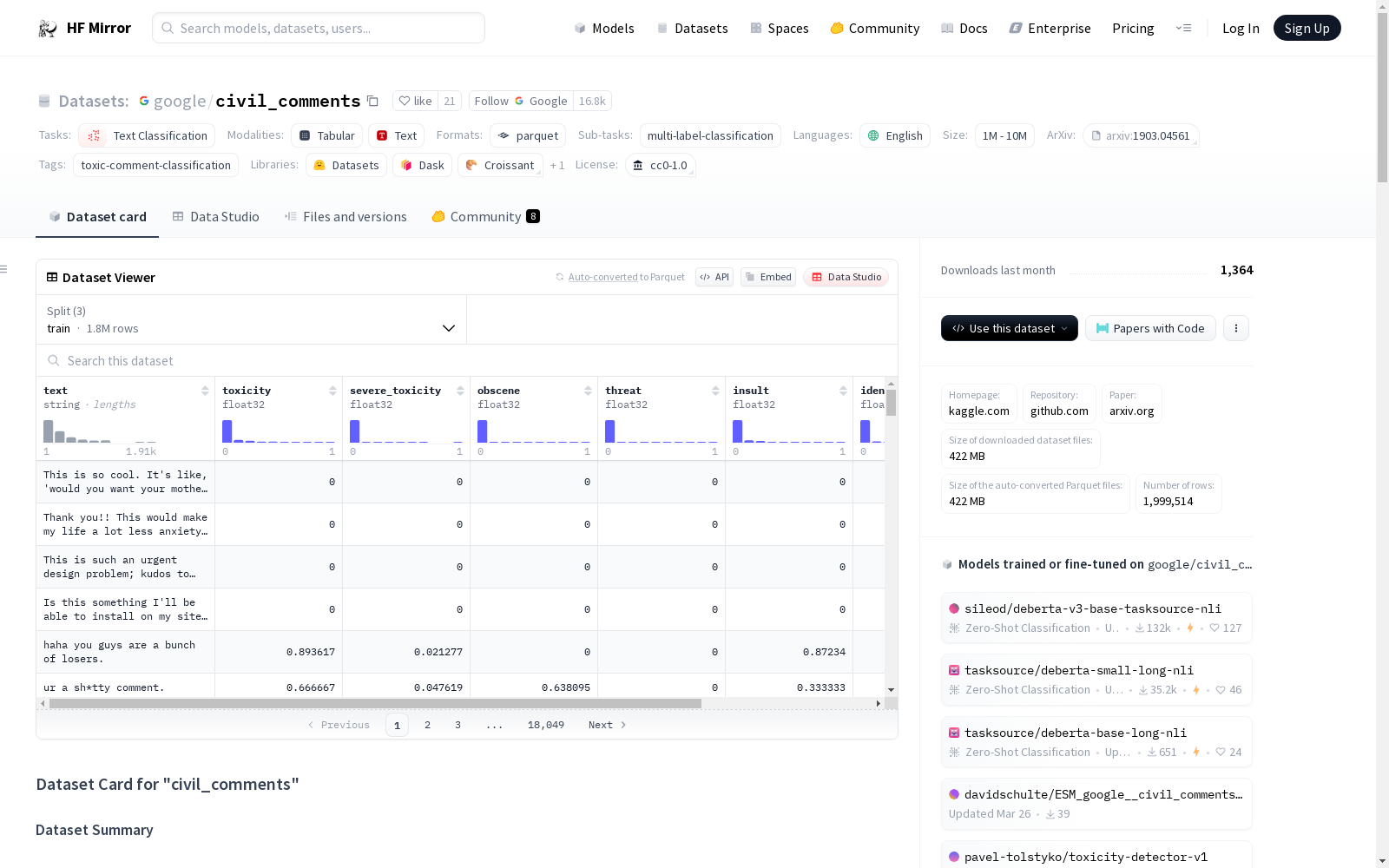The image size is (1389, 868).
Task: Expand the Split train dropdown
Action: tap(251, 319)
